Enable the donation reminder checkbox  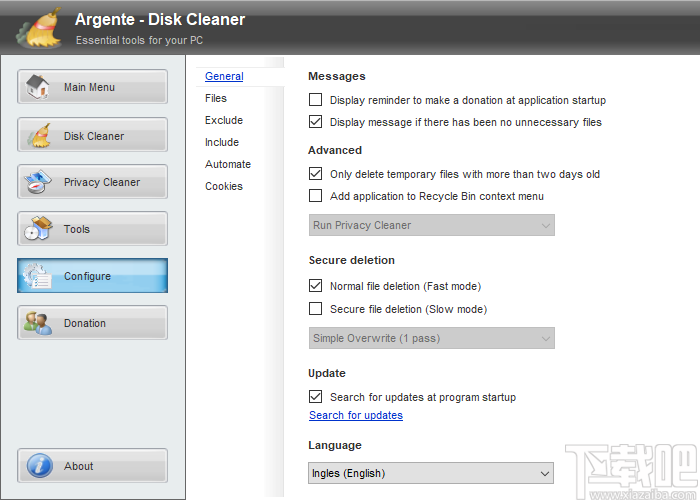(x=316, y=100)
